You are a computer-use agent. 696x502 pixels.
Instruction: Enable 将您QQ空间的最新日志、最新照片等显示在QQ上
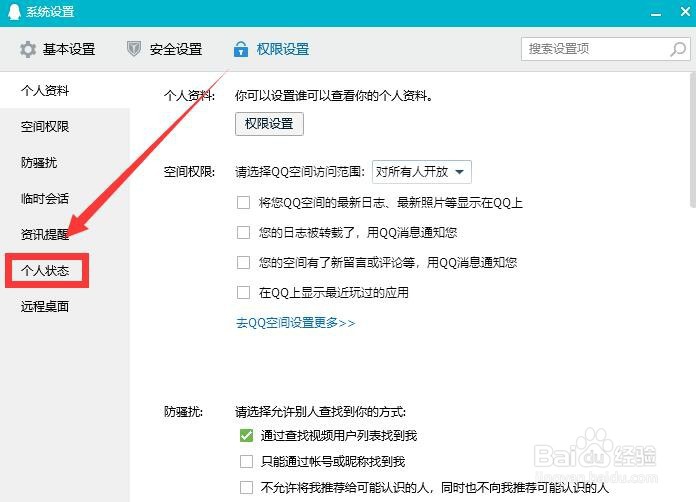tap(243, 203)
